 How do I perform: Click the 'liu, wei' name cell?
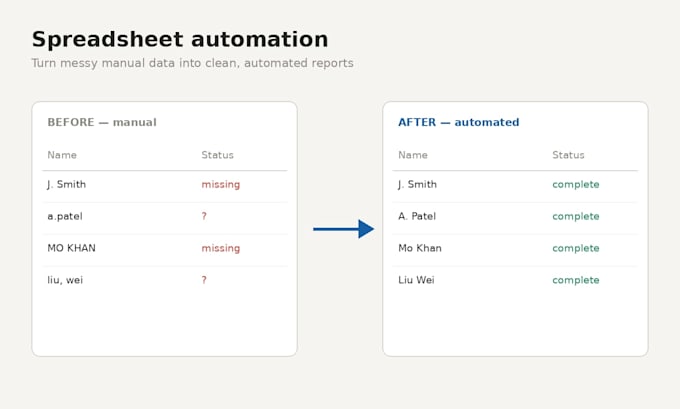(65, 280)
